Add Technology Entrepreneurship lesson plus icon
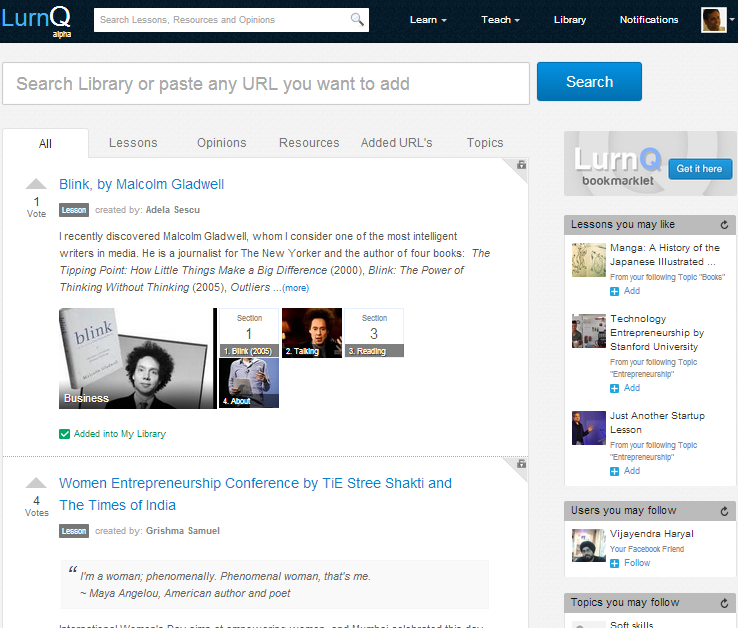 pos(614,388)
